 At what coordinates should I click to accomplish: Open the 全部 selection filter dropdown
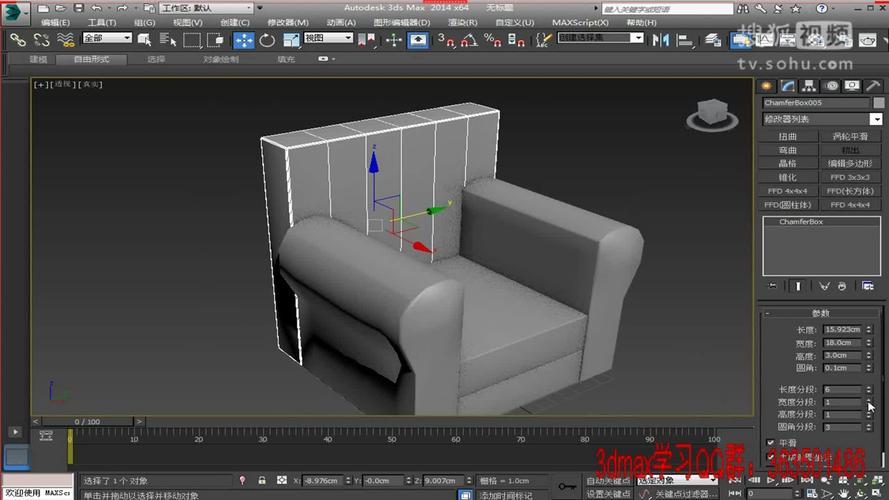tap(107, 38)
